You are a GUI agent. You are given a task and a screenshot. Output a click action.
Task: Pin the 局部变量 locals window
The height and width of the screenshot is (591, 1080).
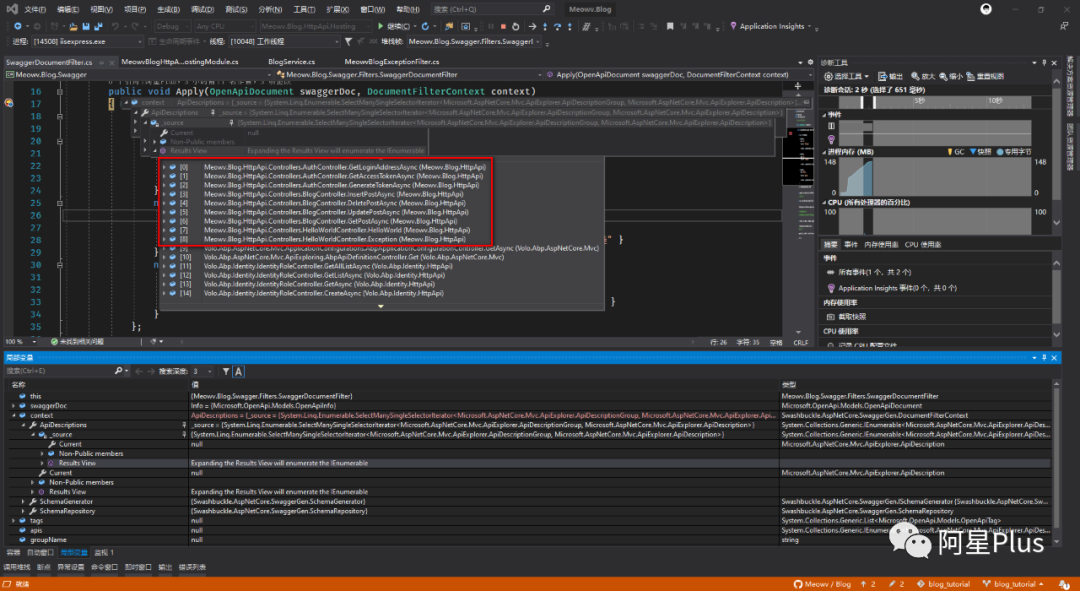1044,357
